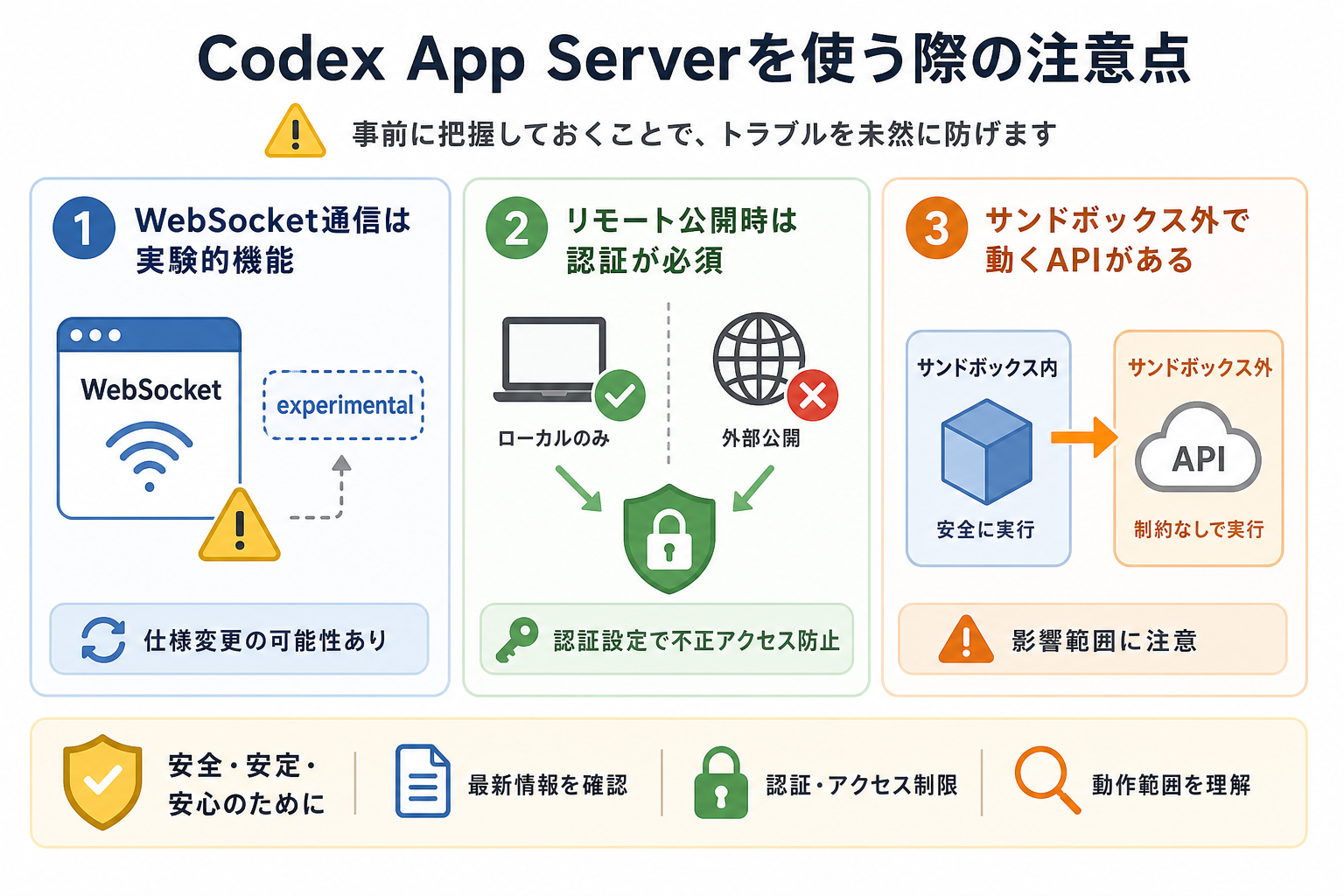The image size is (1344, 896).
Task: Click the orange number 3 circle
Action: pos(936,227)
